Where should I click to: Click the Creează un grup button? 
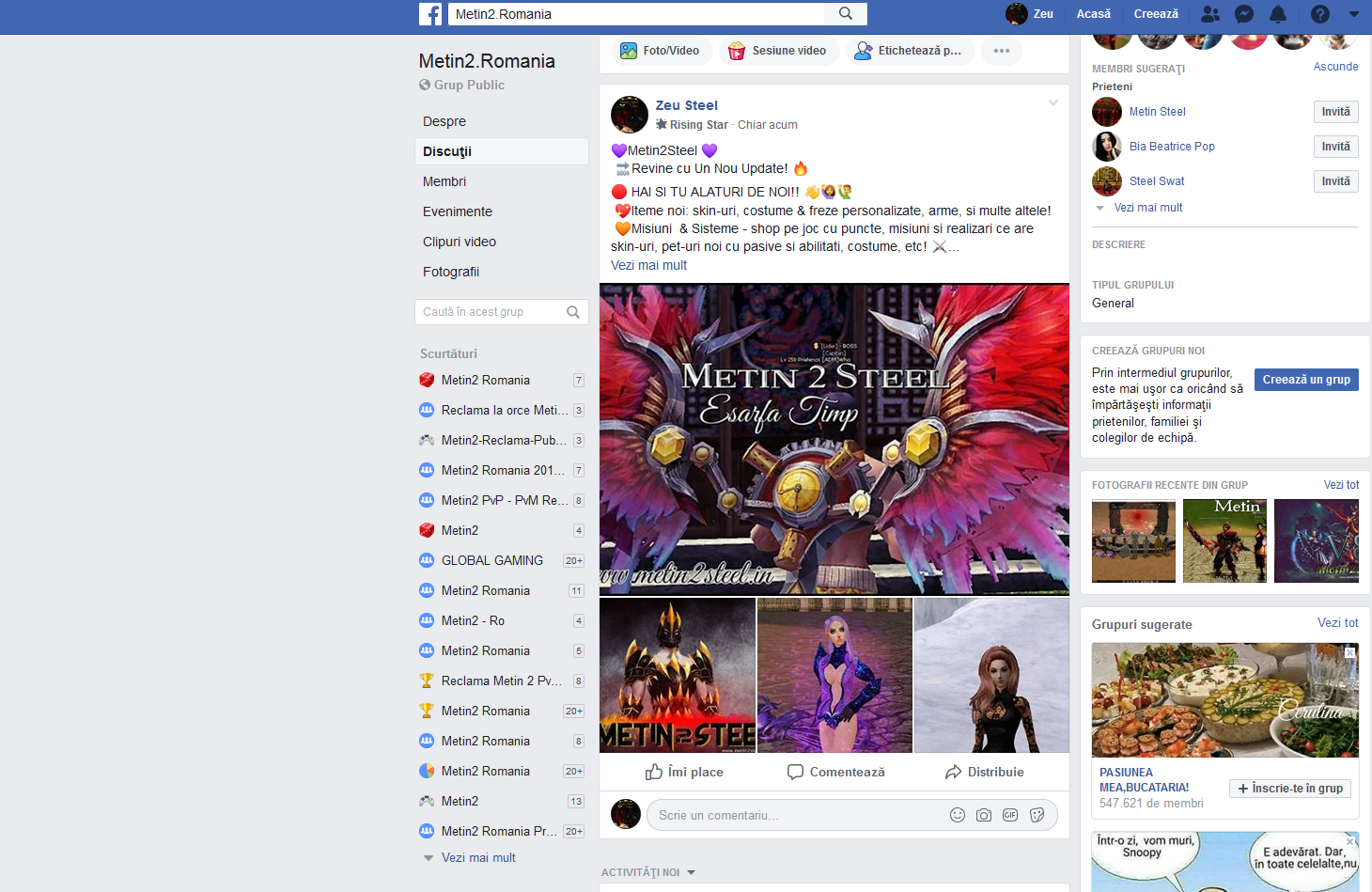tap(1306, 380)
